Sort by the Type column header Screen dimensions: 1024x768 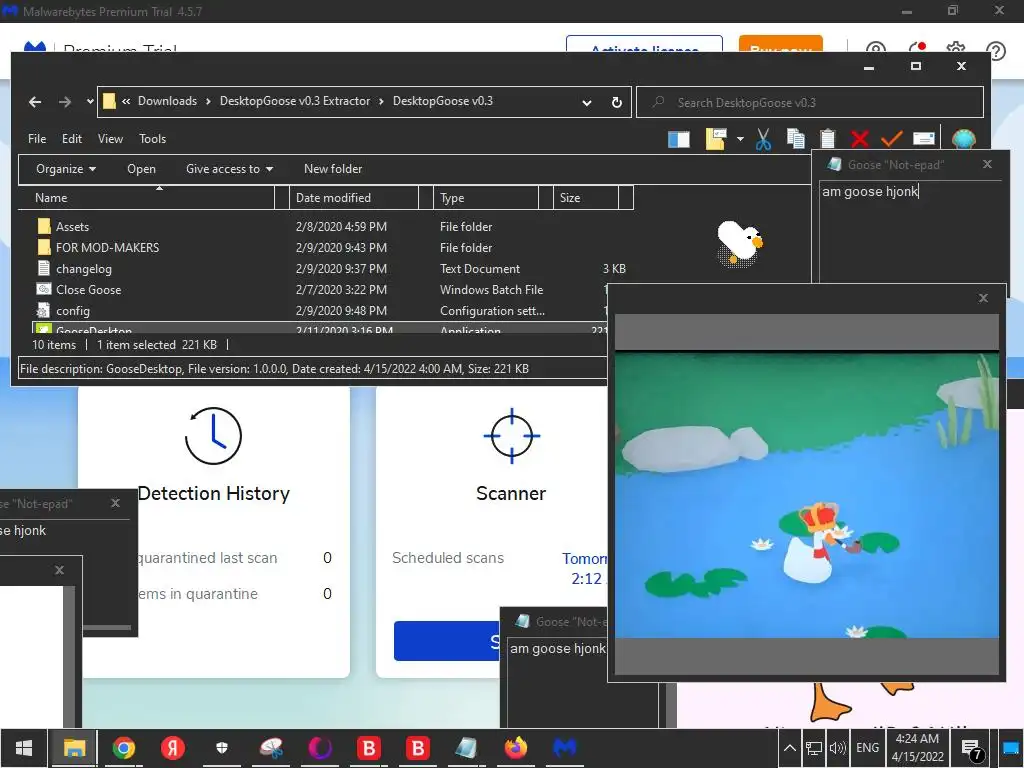(485, 197)
